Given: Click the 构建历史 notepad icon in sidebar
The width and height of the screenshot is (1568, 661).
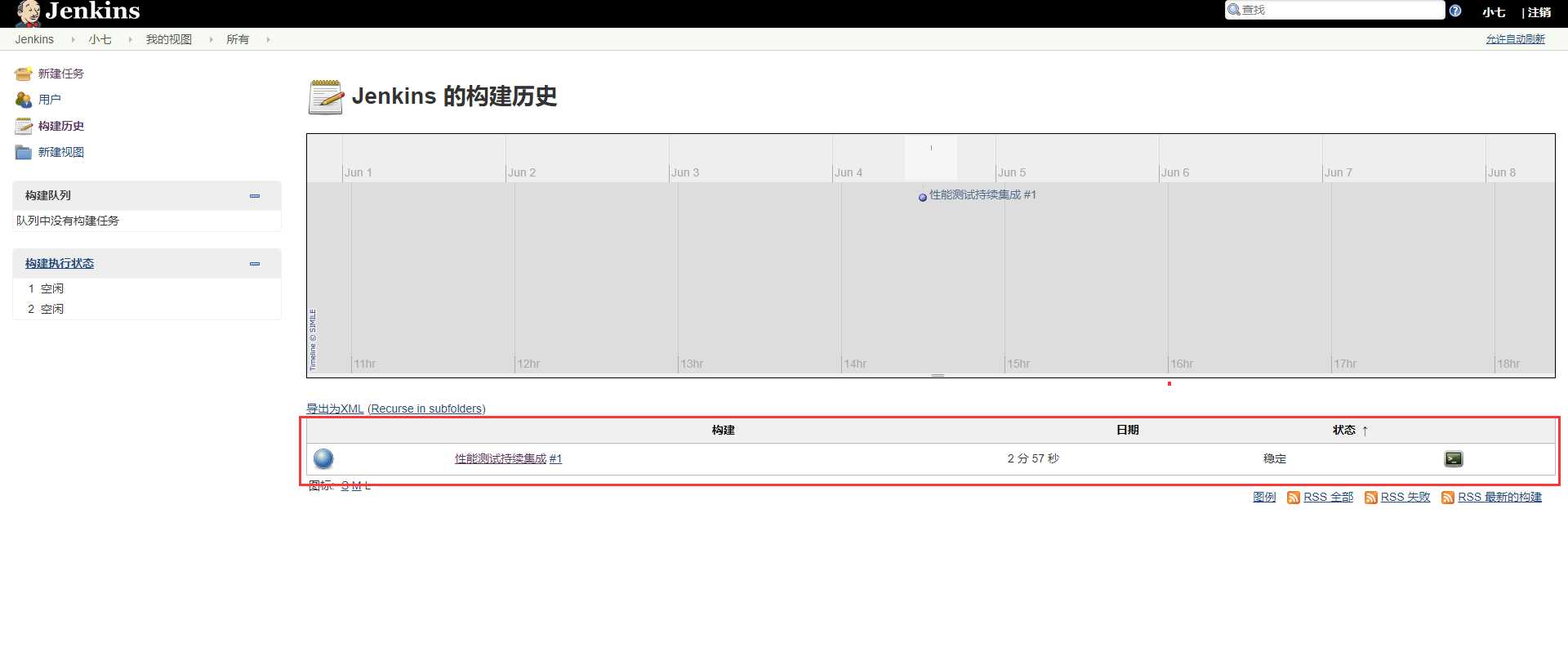Looking at the screenshot, I should (23, 126).
